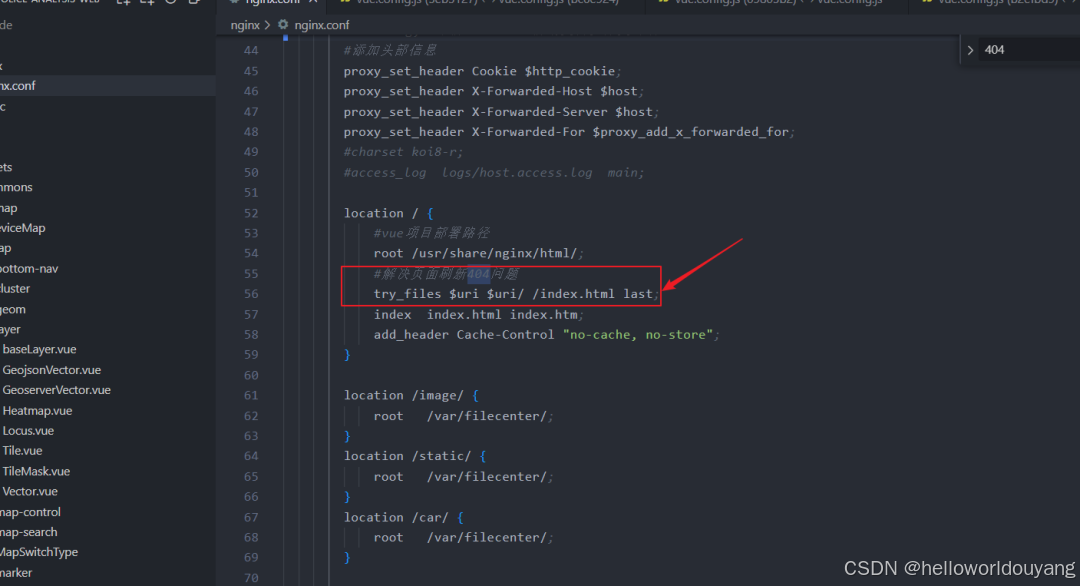Expand the deviceMap folder in explorer
The height and width of the screenshot is (586, 1080).
[23, 228]
